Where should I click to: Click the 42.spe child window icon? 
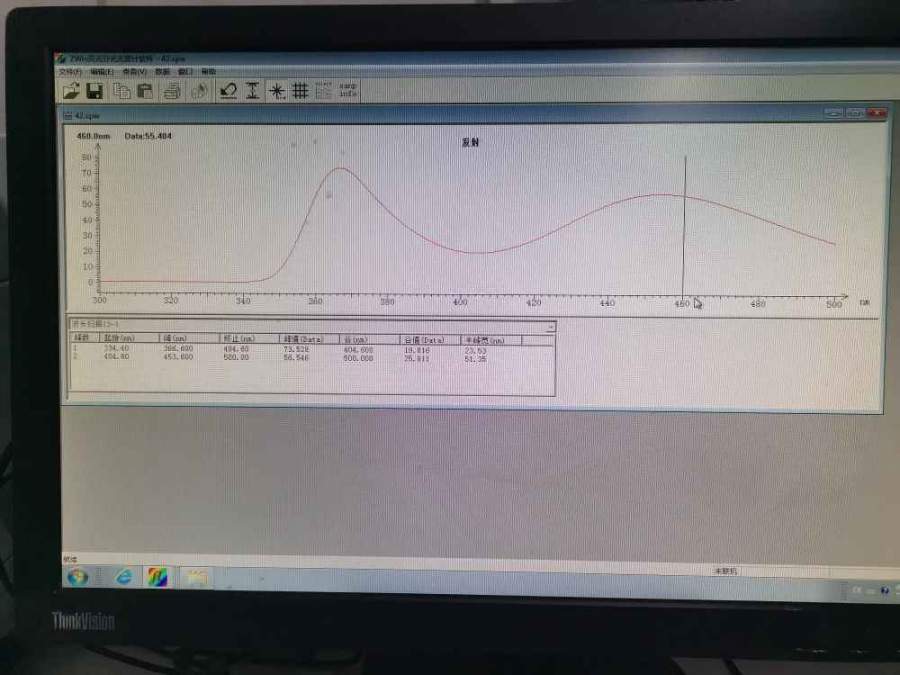tap(68, 116)
